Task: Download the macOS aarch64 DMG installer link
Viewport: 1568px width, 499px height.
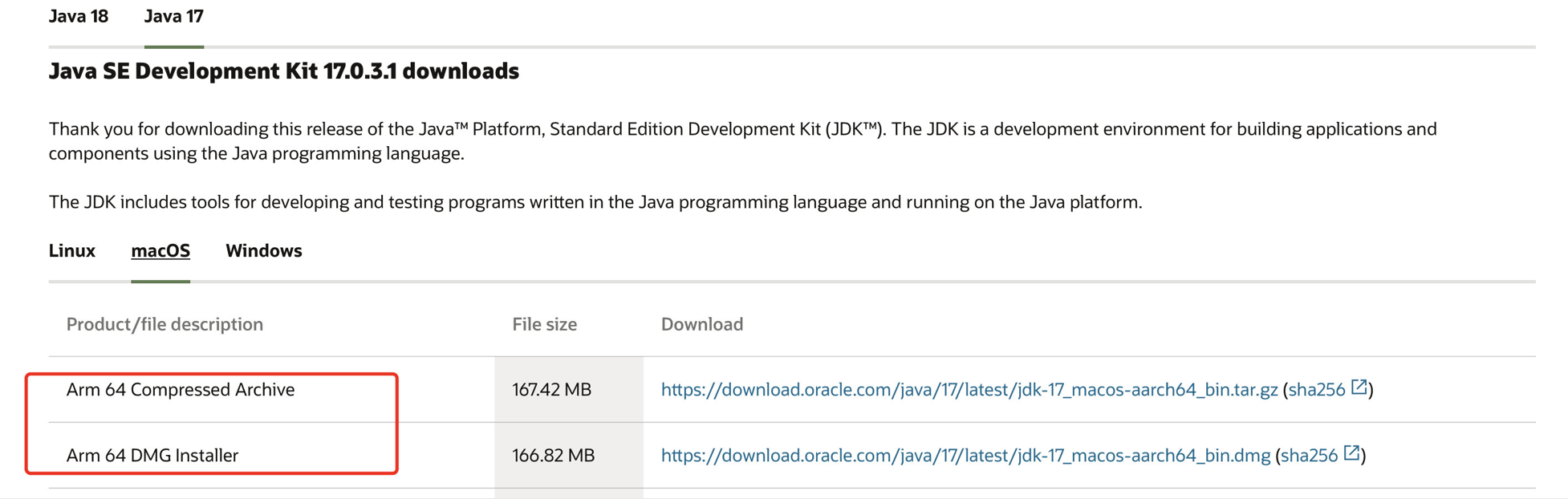Action: (x=965, y=456)
